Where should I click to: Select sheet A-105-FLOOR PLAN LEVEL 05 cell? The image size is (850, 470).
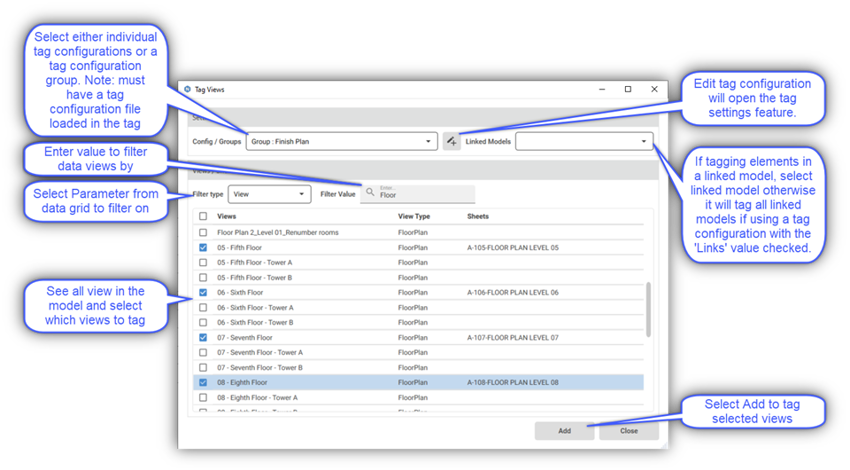tap(513, 248)
